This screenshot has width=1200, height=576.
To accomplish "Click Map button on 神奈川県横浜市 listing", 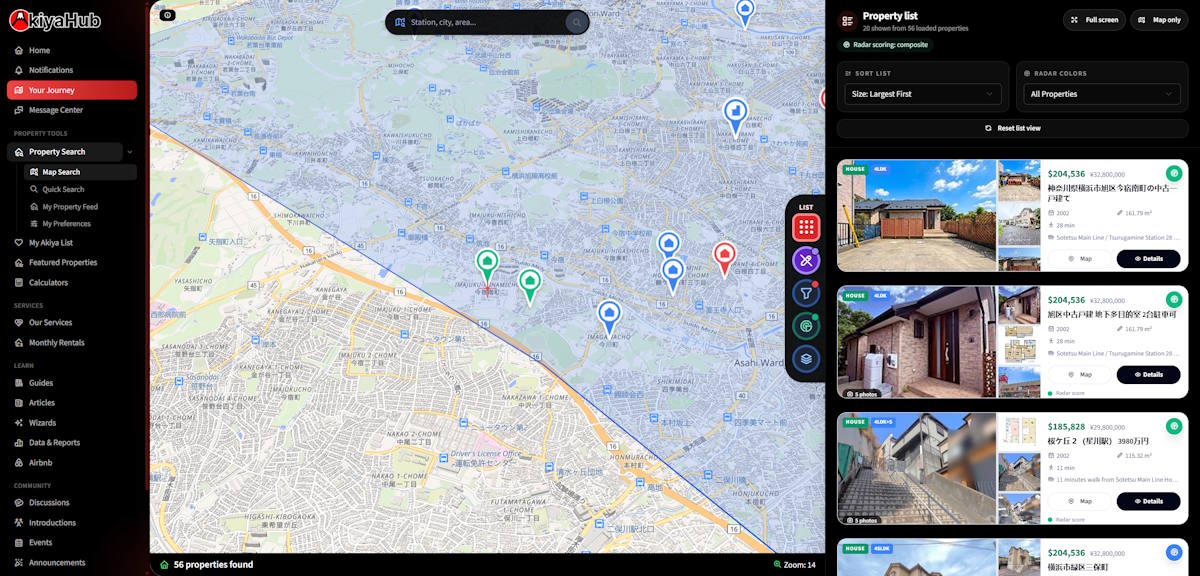I will click(1080, 259).
